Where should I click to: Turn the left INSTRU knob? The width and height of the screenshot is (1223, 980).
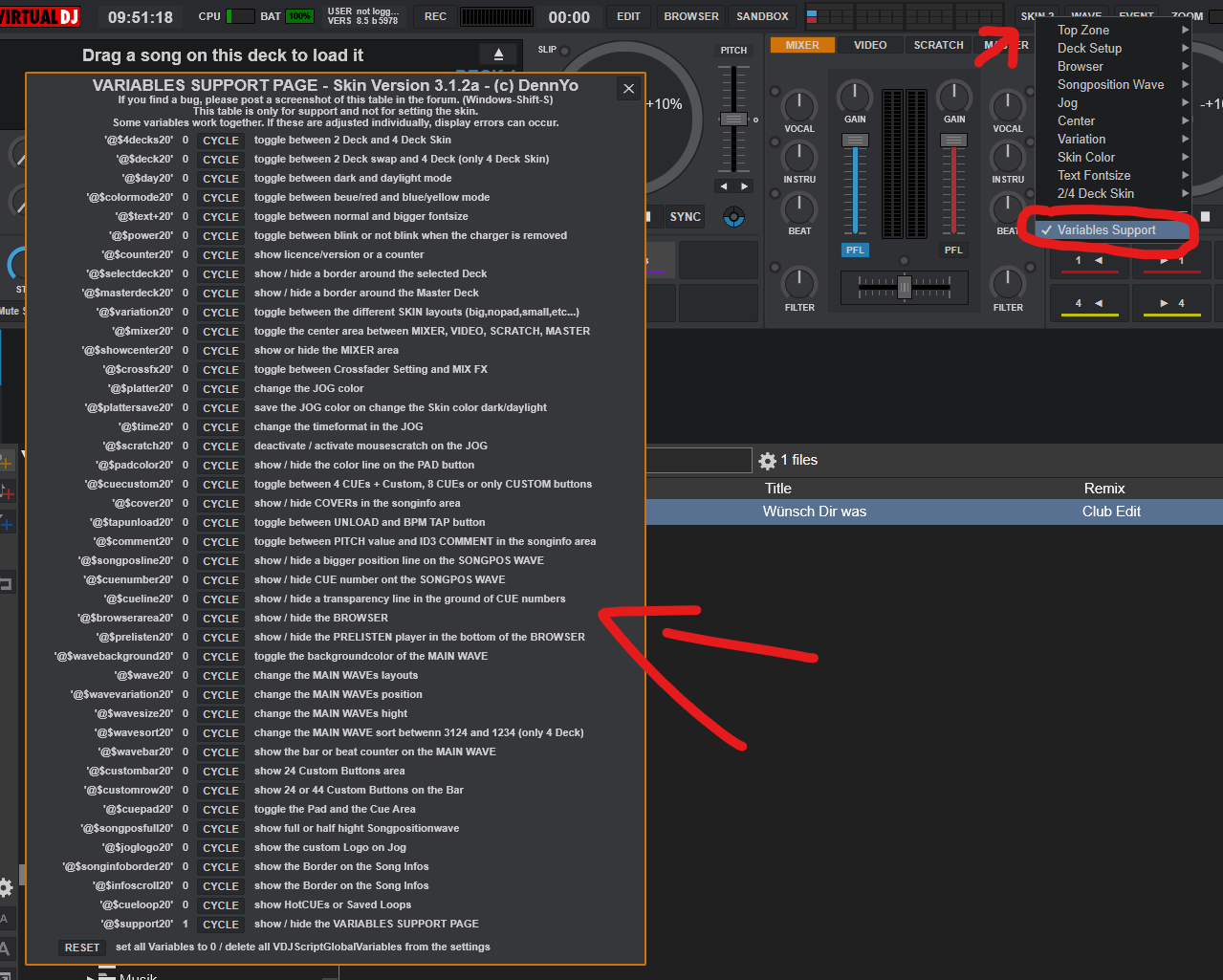(x=799, y=157)
